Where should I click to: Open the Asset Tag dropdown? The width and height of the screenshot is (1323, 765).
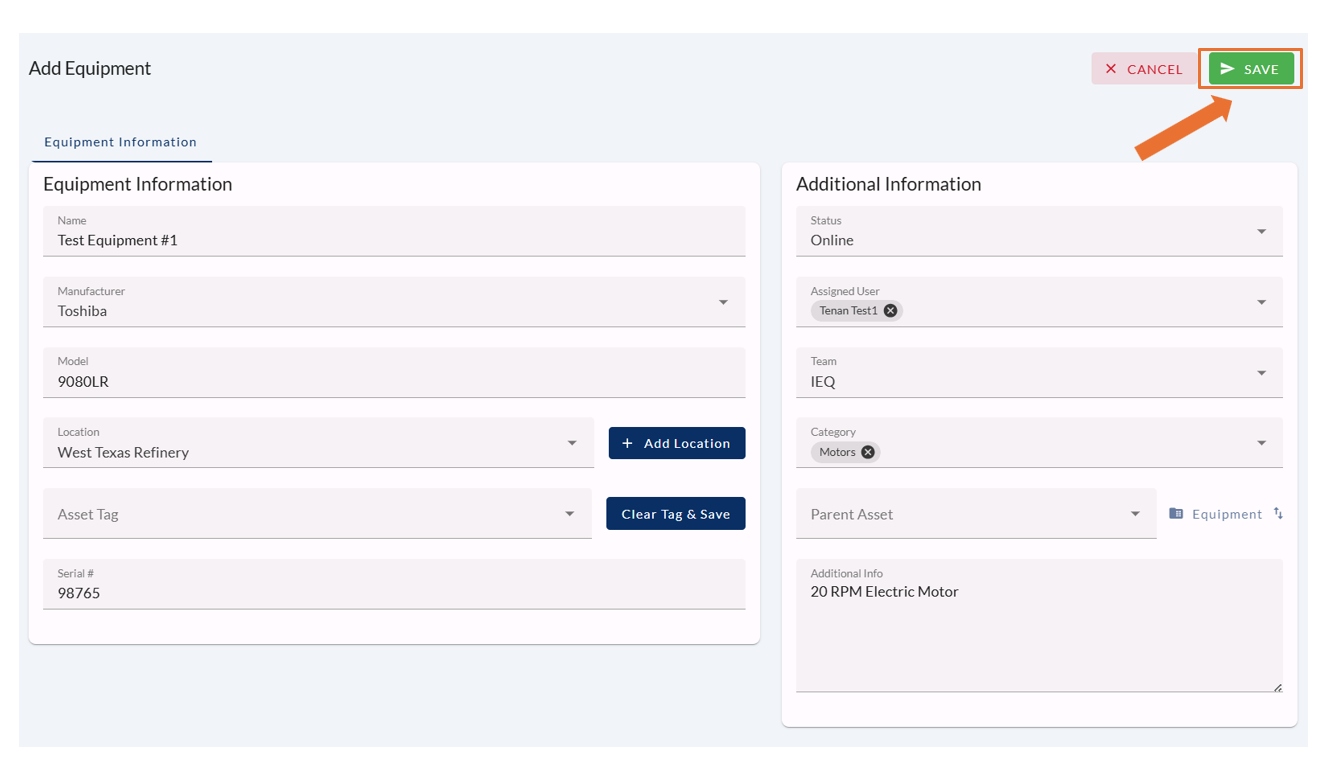570,514
